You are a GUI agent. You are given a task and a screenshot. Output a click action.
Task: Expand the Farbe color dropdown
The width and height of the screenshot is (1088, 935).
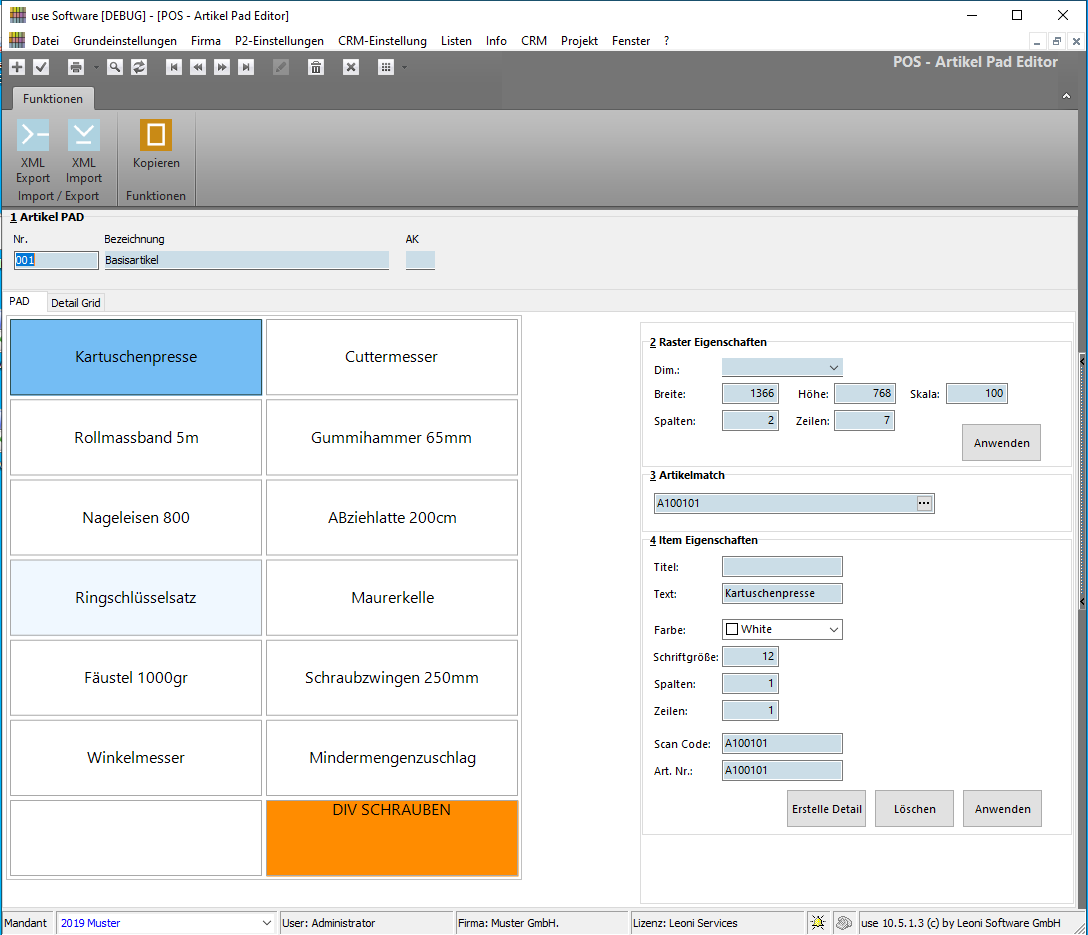click(x=833, y=630)
